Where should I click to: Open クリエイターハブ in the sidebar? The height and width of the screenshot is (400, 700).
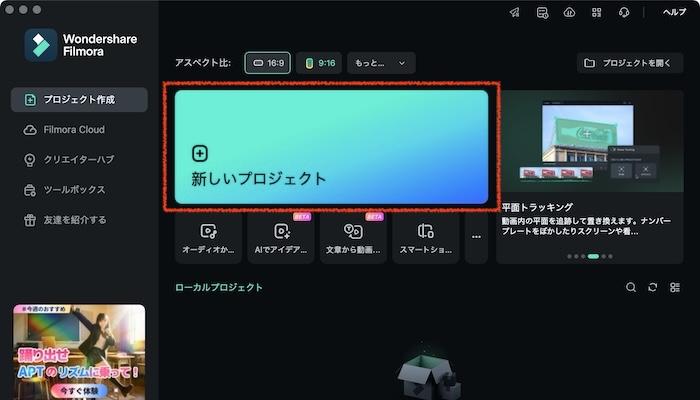(x=79, y=160)
